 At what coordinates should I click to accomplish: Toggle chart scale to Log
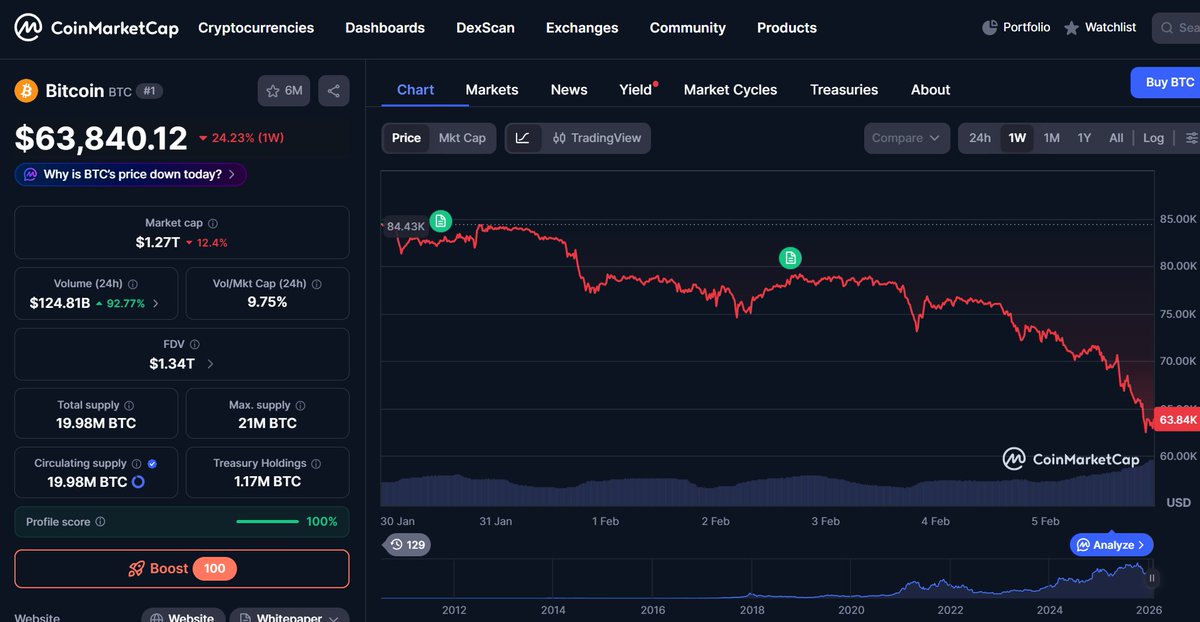[x=1153, y=137]
